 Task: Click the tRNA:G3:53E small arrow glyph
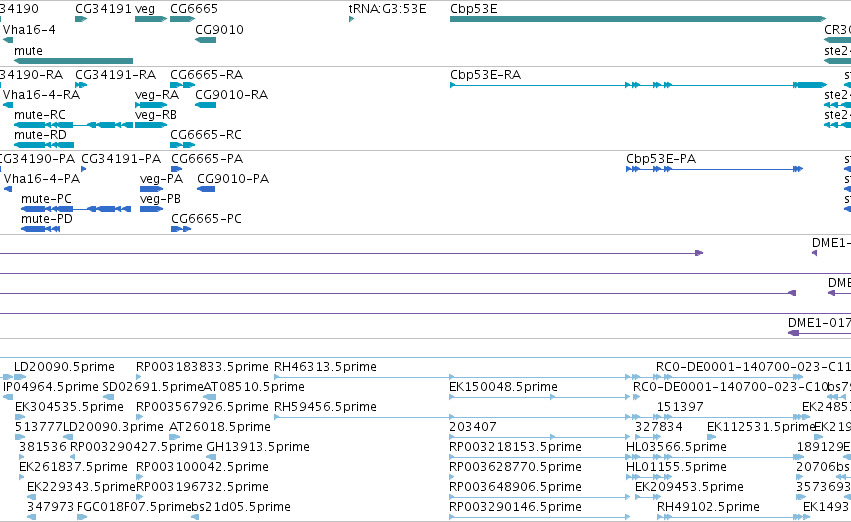(352, 19)
